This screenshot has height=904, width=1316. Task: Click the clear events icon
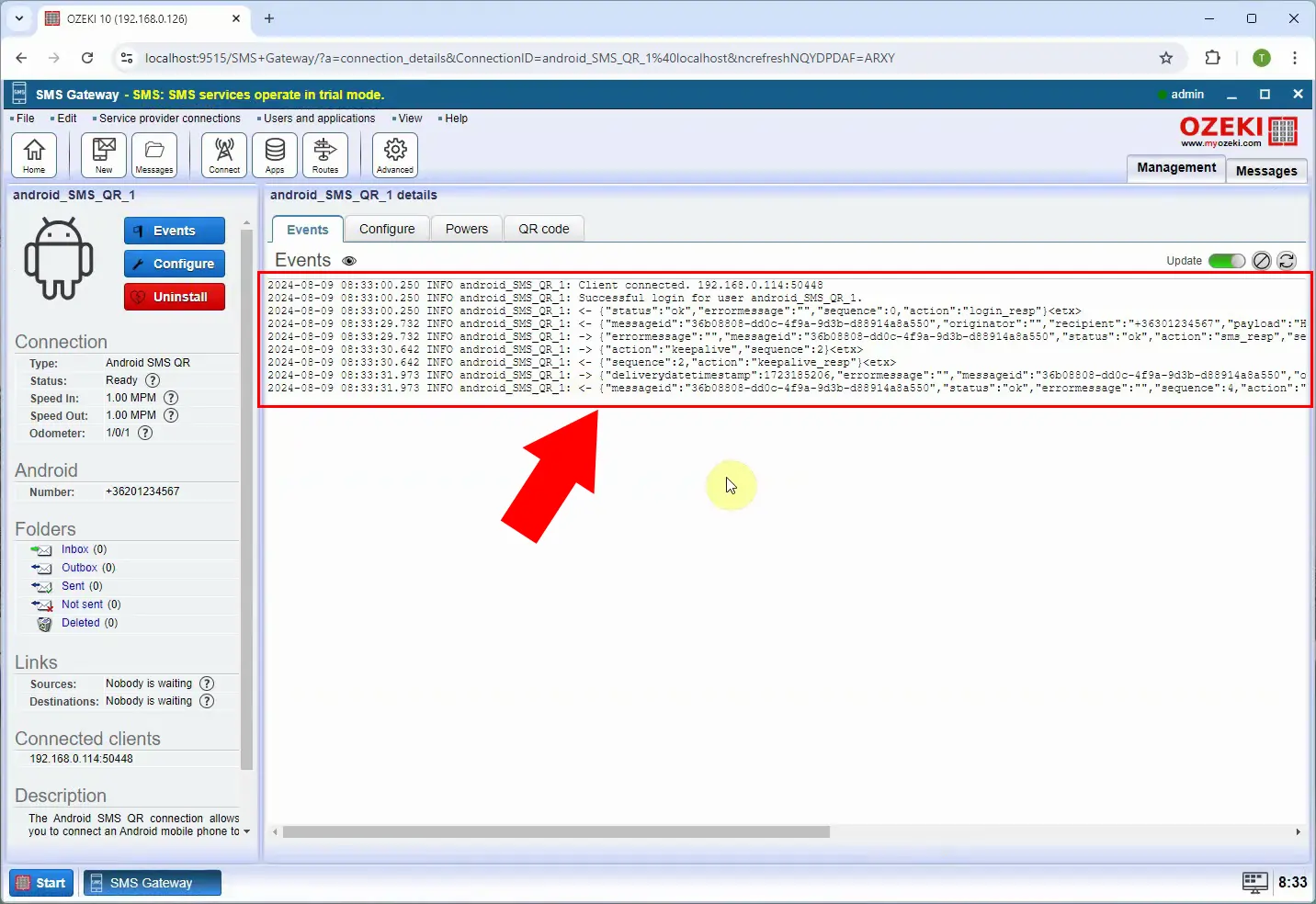(x=1262, y=261)
